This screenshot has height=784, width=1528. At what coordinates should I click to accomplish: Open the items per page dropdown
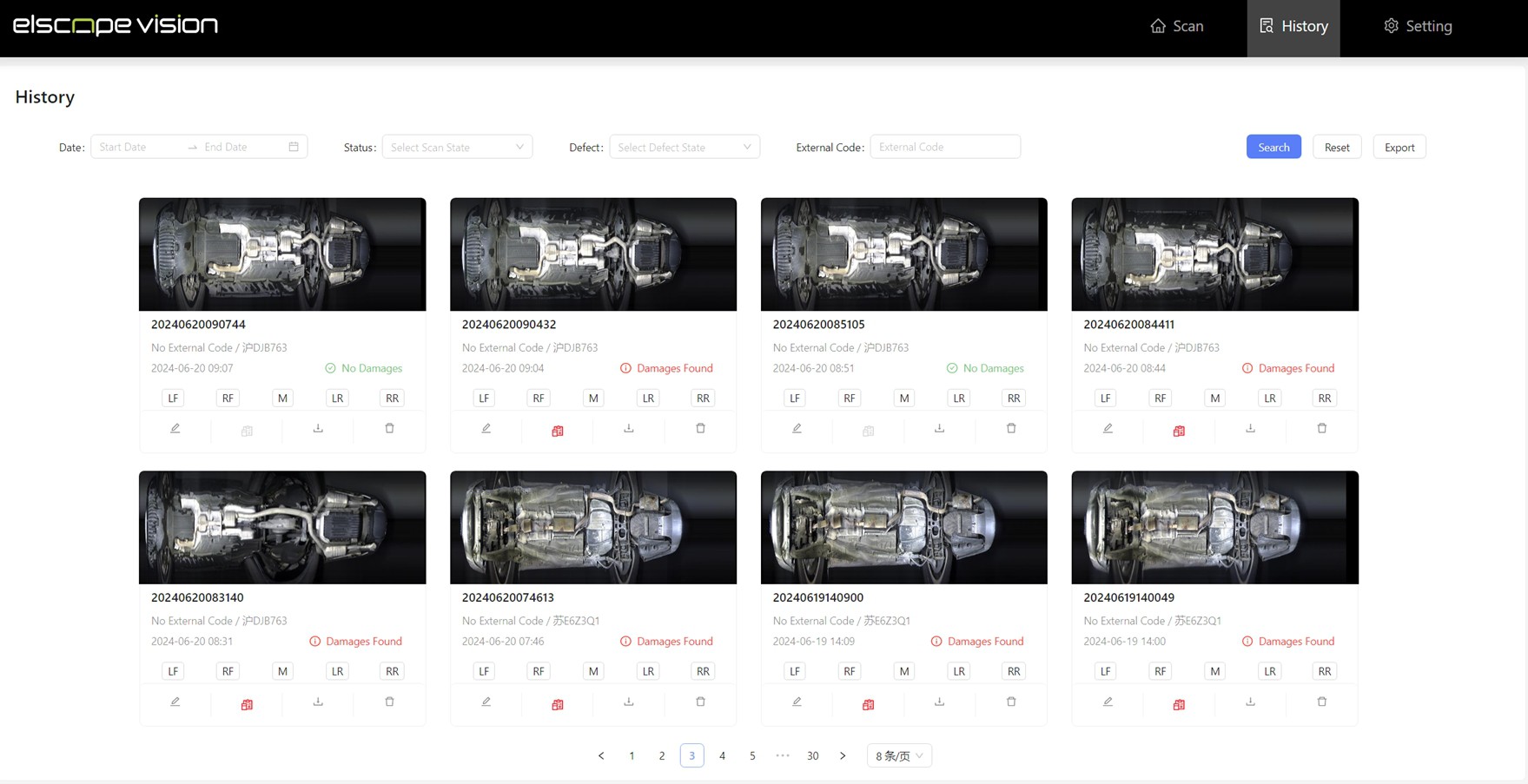point(899,755)
